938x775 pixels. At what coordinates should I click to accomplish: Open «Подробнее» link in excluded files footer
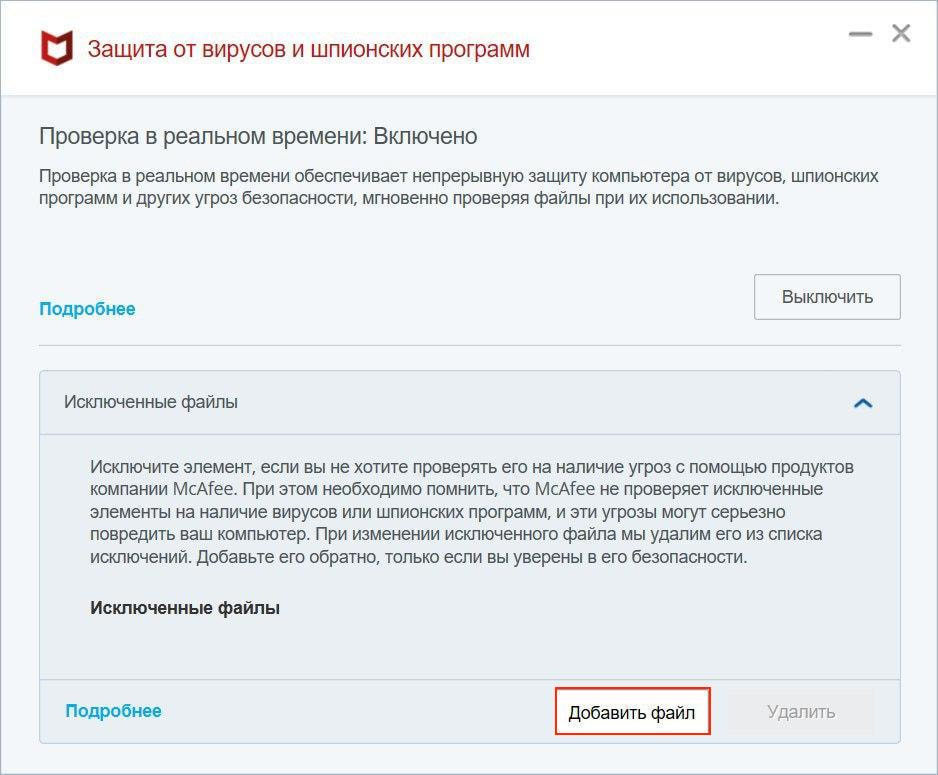[113, 711]
